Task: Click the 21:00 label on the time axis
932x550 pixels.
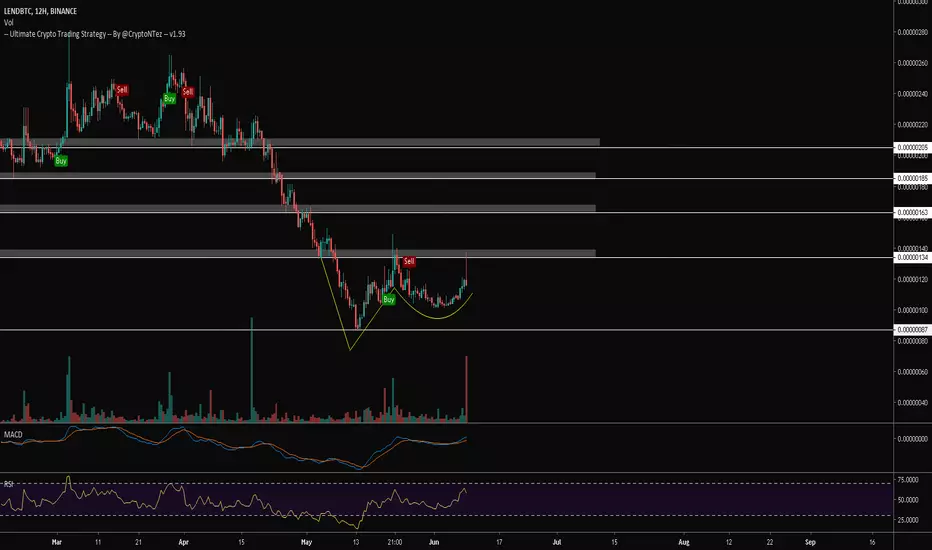Action: click(395, 542)
